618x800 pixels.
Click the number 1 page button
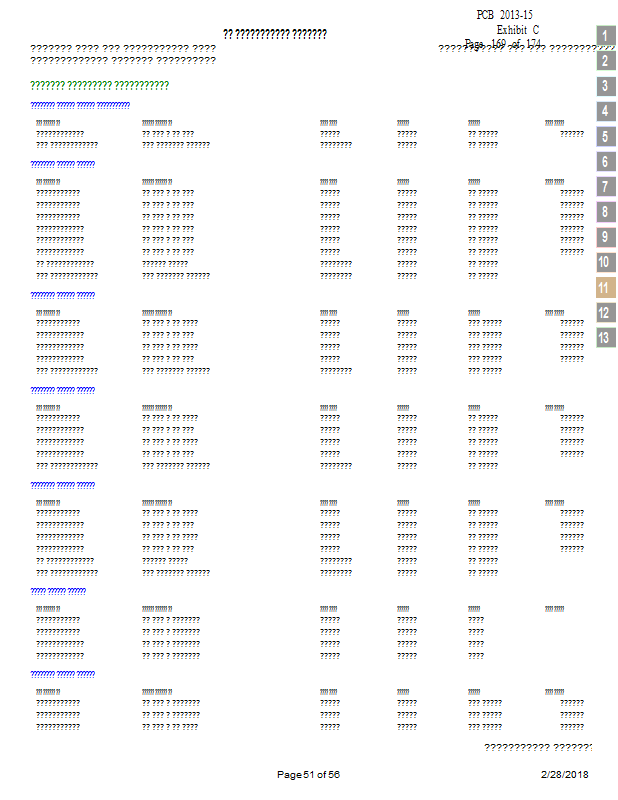[605, 36]
